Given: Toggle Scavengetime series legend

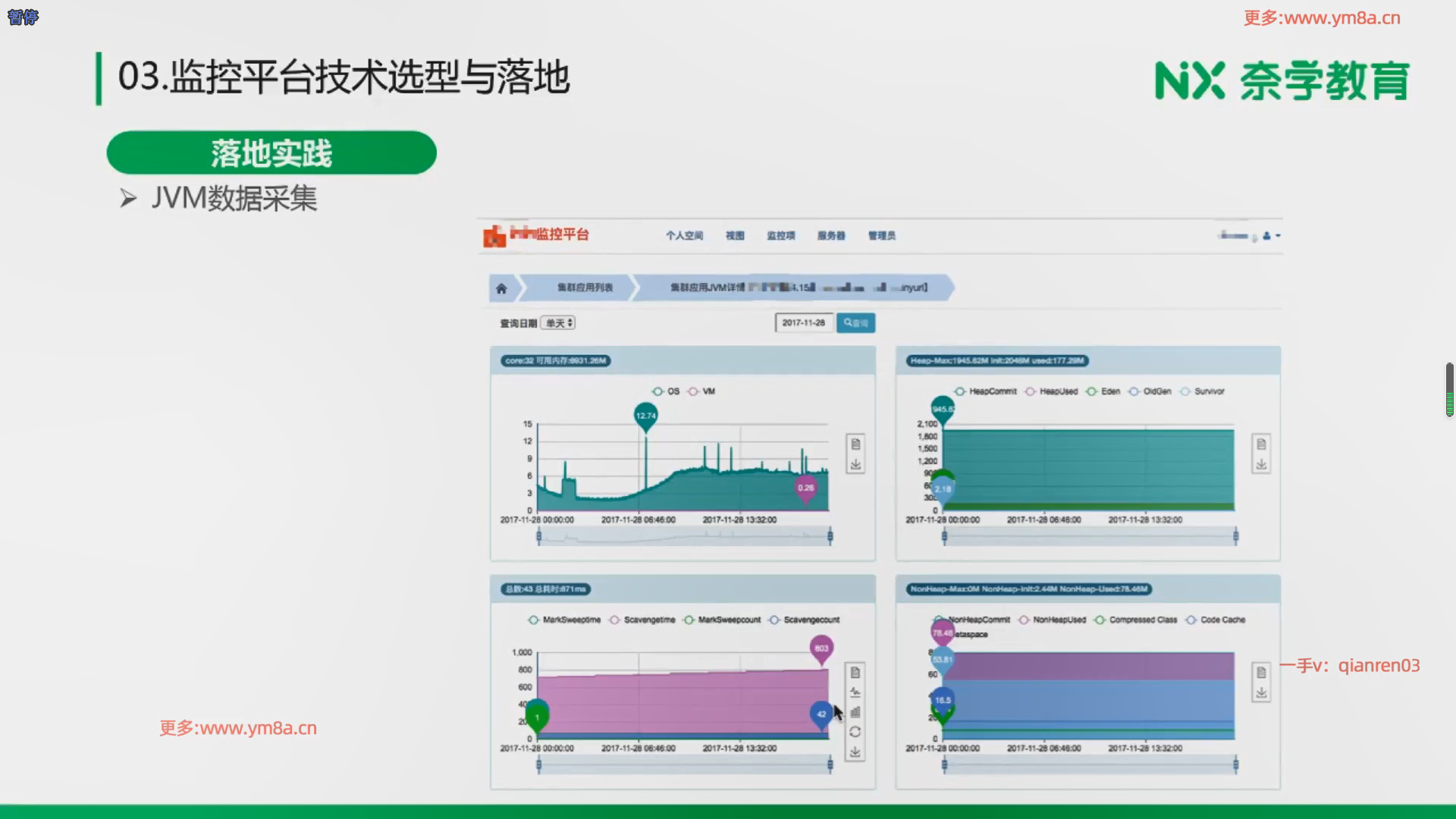Looking at the screenshot, I should click(x=643, y=620).
